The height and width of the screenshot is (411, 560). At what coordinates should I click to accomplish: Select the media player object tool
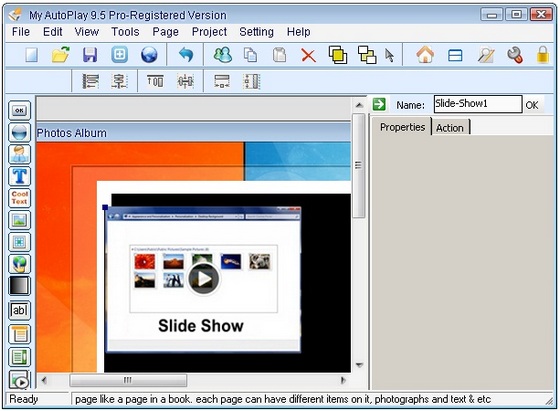pos(20,380)
